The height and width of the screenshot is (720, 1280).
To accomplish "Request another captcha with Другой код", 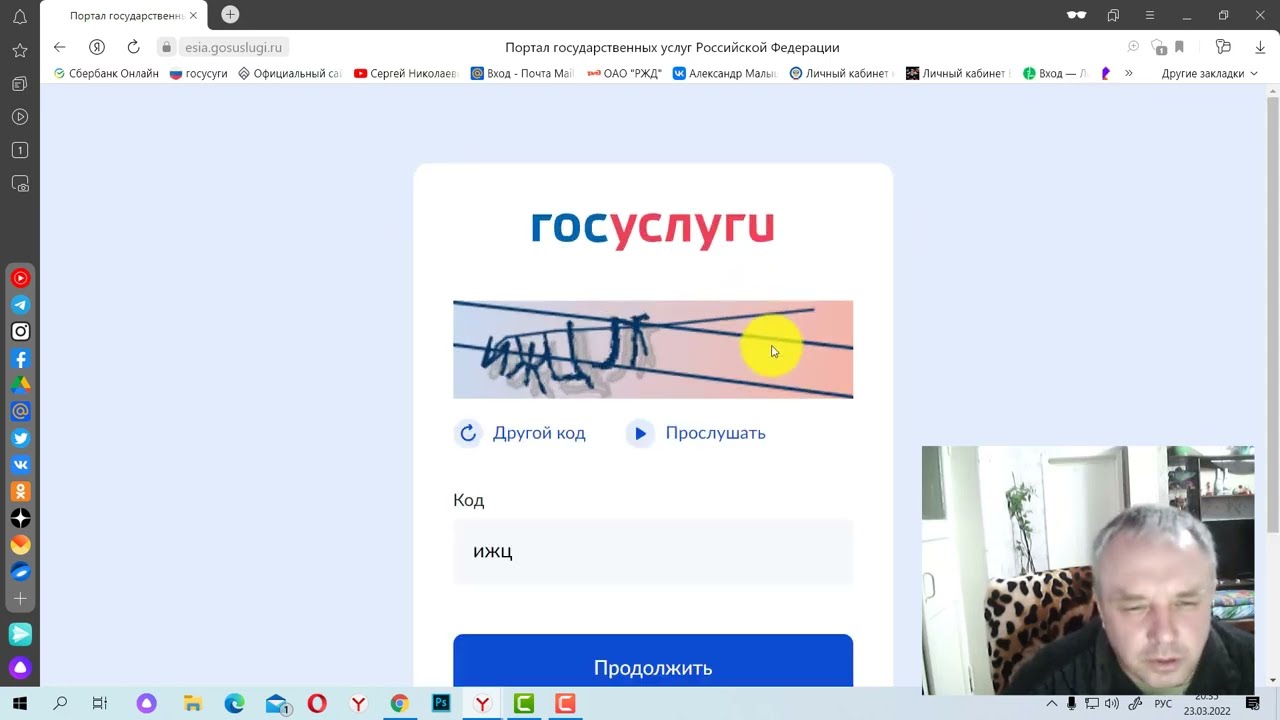I will point(520,433).
